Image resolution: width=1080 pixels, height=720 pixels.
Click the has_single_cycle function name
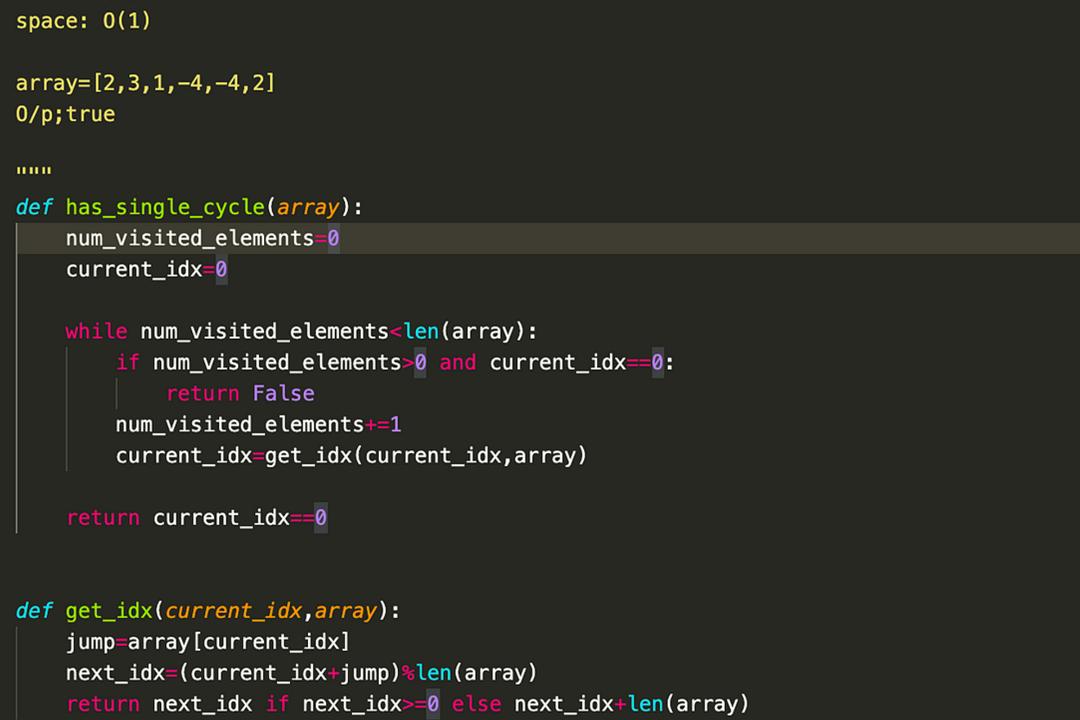click(165, 207)
